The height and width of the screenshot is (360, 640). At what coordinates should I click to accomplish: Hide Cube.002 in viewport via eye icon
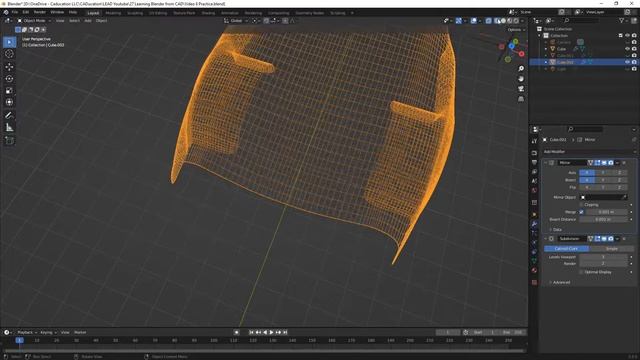627,62
